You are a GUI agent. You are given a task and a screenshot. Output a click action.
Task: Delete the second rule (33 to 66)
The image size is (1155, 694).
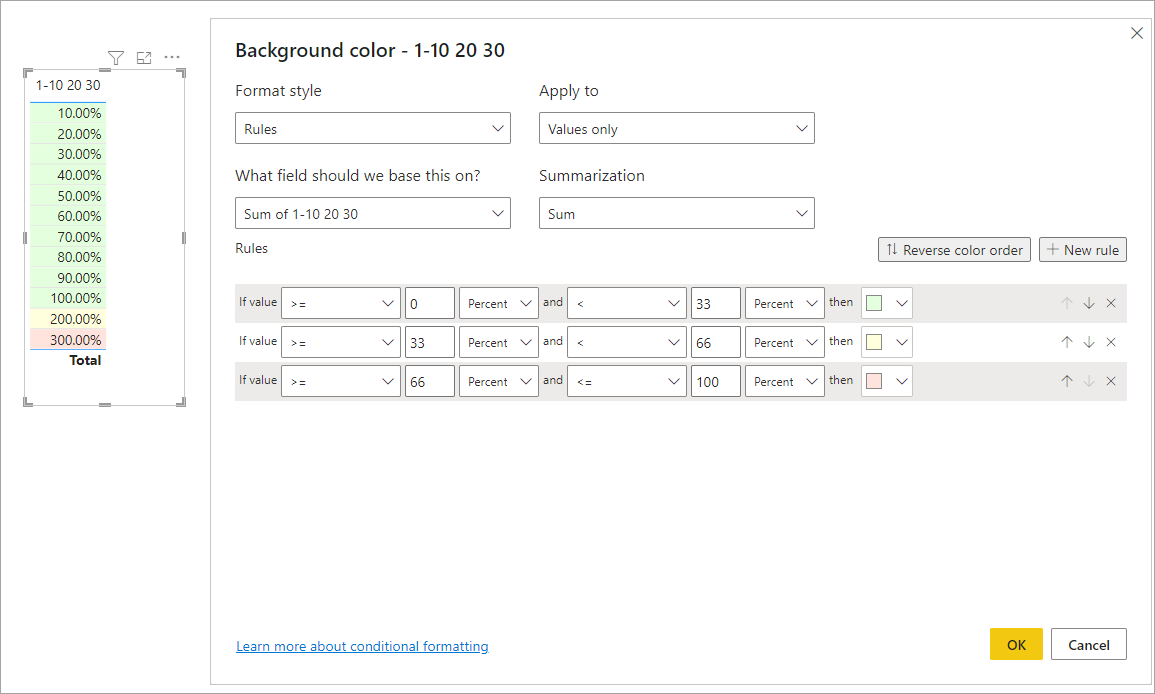[1111, 342]
